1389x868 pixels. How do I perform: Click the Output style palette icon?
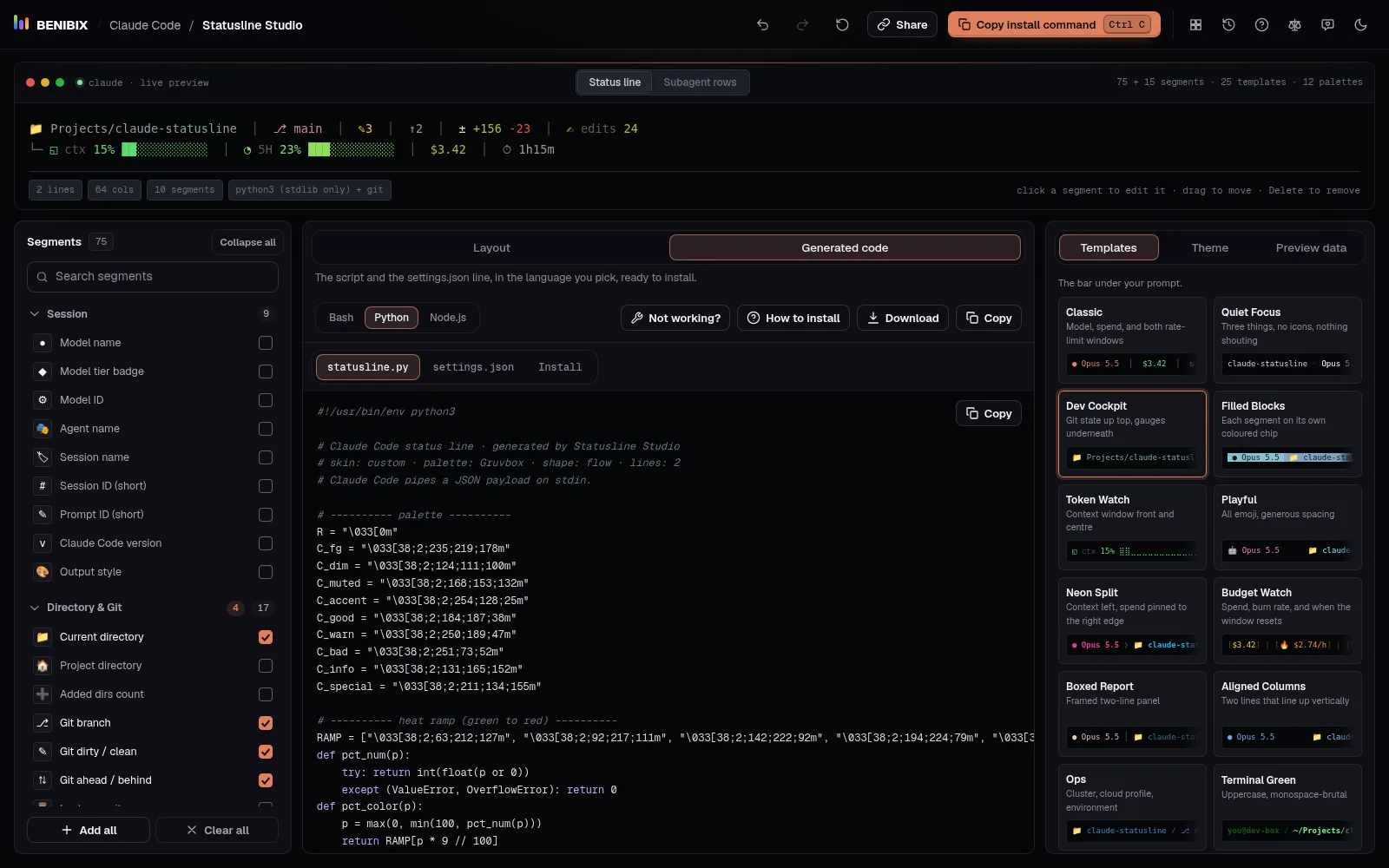pos(43,572)
